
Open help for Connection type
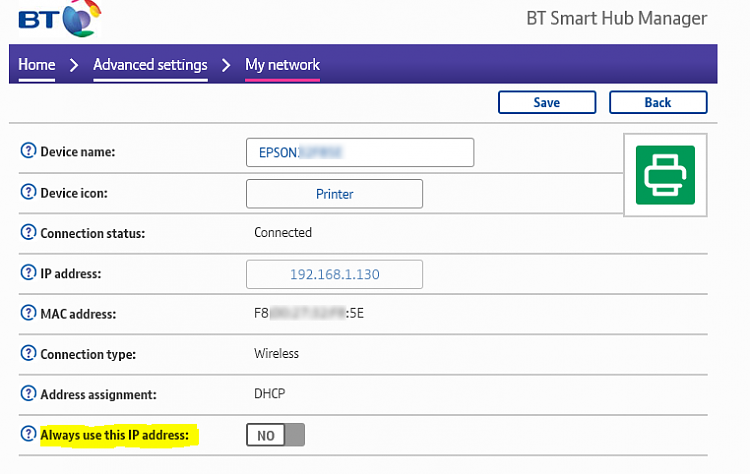pos(28,353)
